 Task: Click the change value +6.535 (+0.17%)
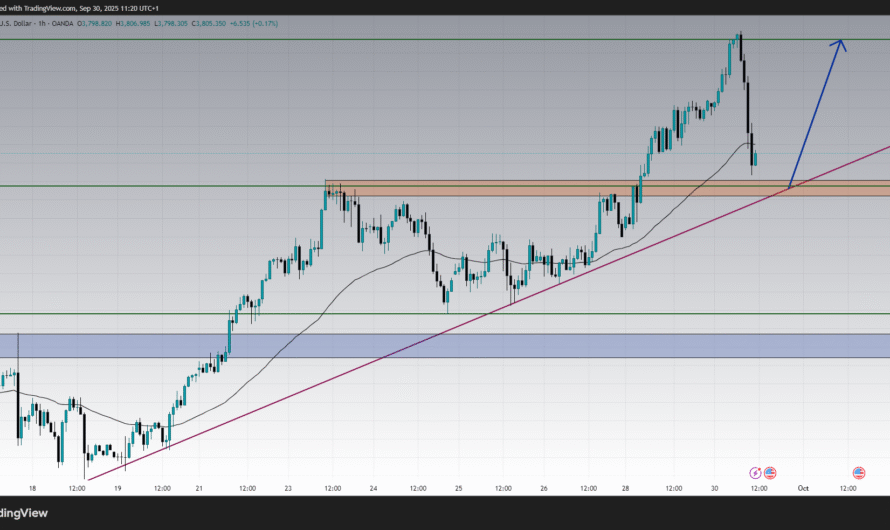[254, 24]
